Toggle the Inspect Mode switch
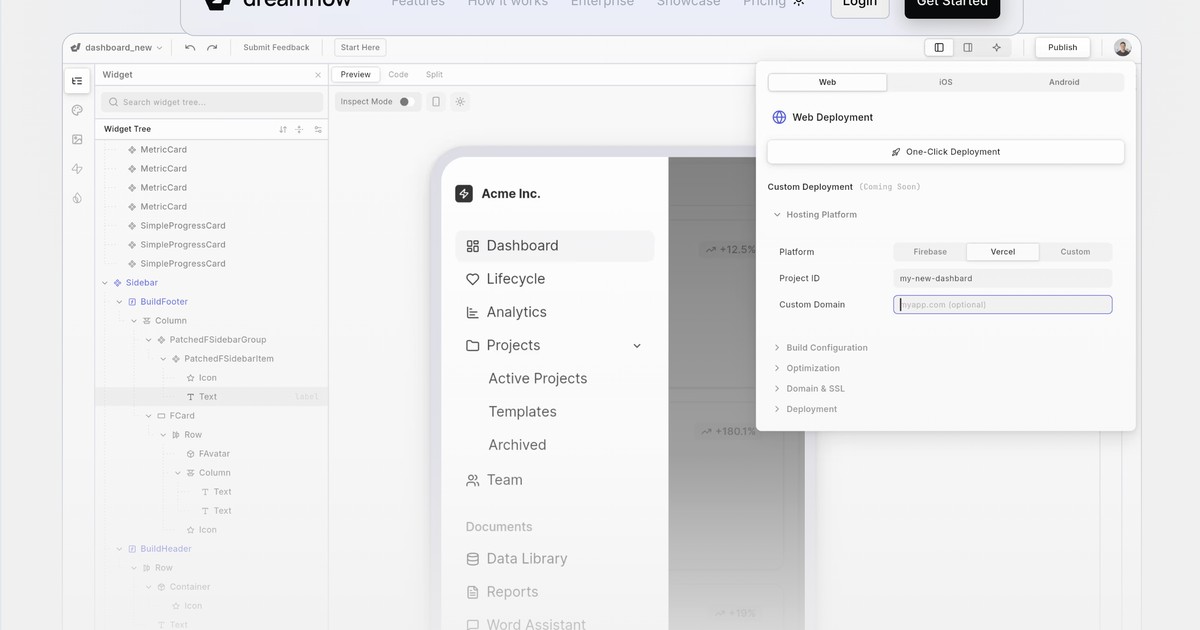 pos(406,101)
